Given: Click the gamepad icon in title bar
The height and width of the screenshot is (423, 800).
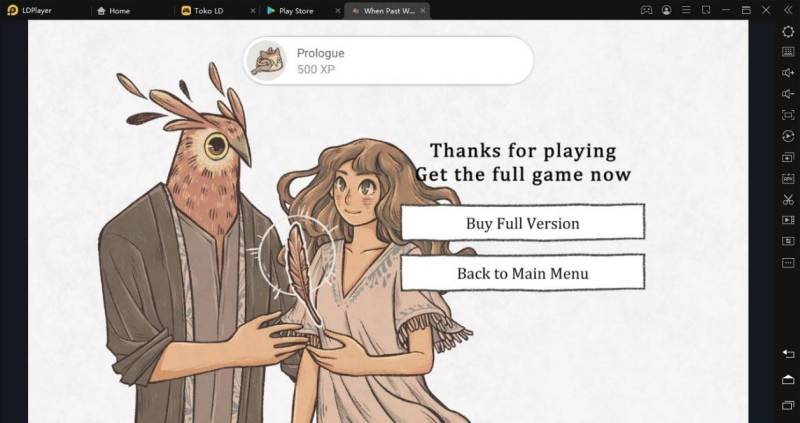Looking at the screenshot, I should 646,10.
